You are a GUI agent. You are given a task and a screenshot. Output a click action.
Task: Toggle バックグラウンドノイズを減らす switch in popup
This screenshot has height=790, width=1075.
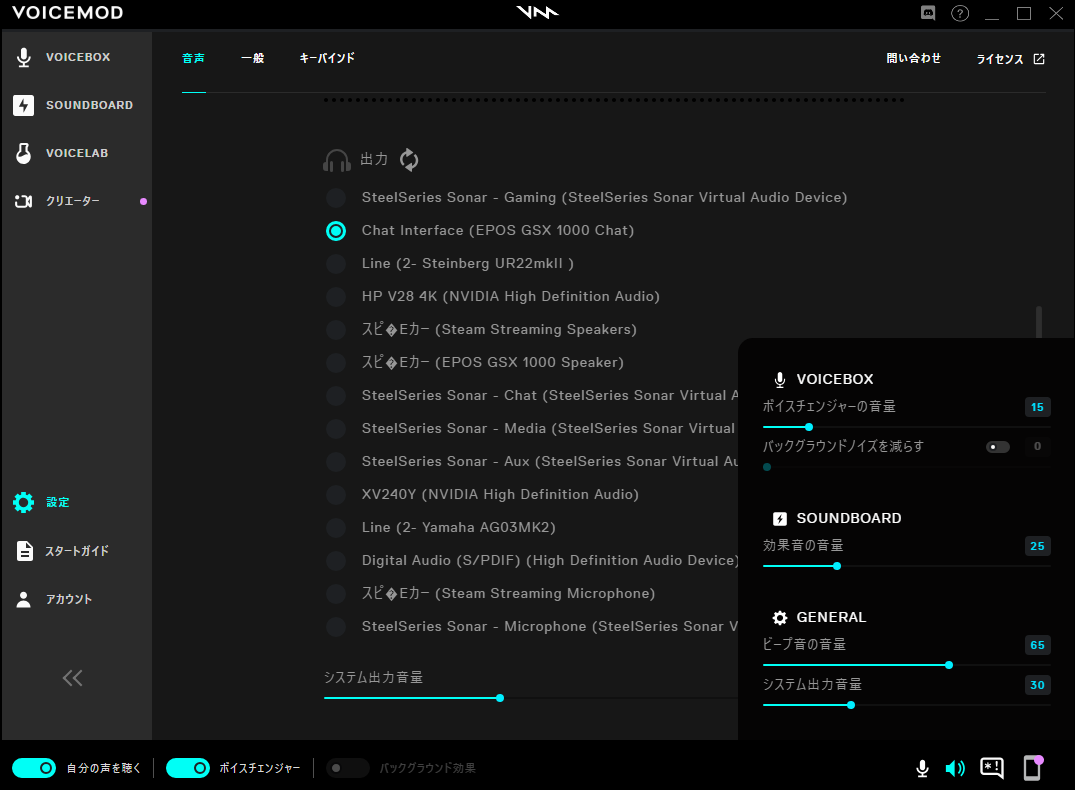[x=998, y=447]
